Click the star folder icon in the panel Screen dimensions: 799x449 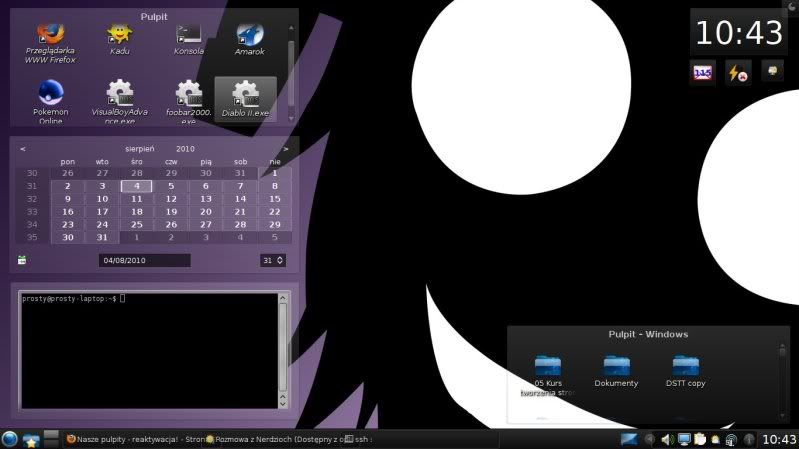31,440
